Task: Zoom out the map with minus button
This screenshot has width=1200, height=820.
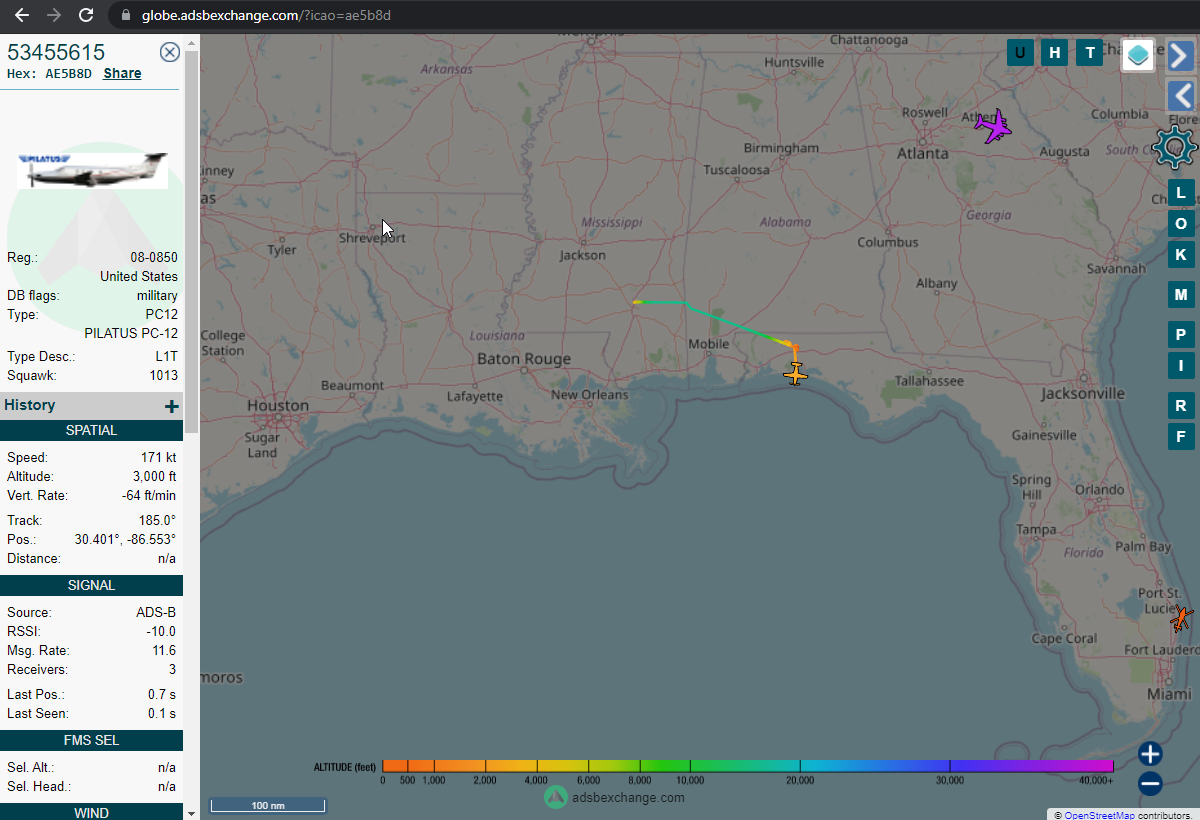Action: [x=1150, y=784]
